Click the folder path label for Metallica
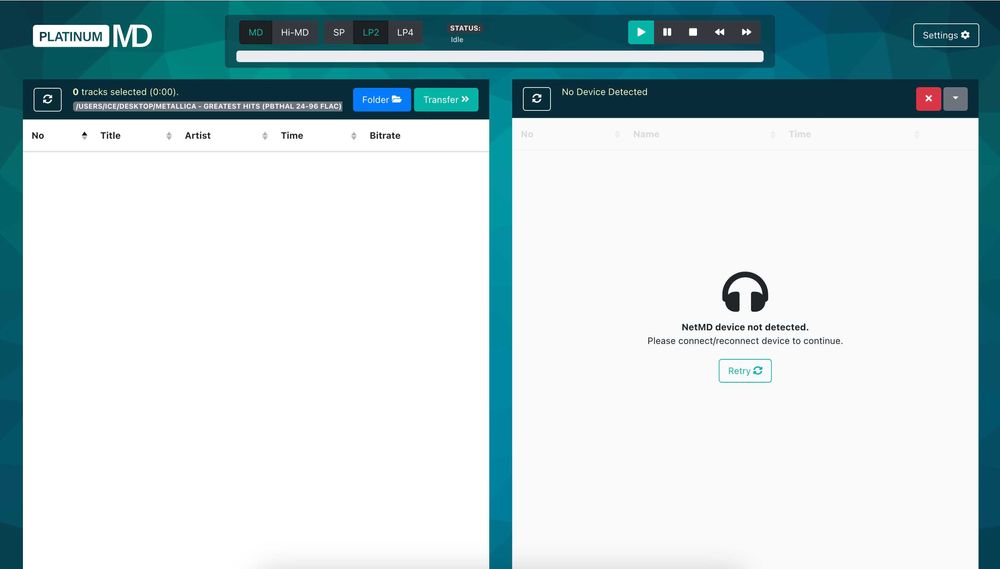1000x569 pixels. [x=208, y=106]
